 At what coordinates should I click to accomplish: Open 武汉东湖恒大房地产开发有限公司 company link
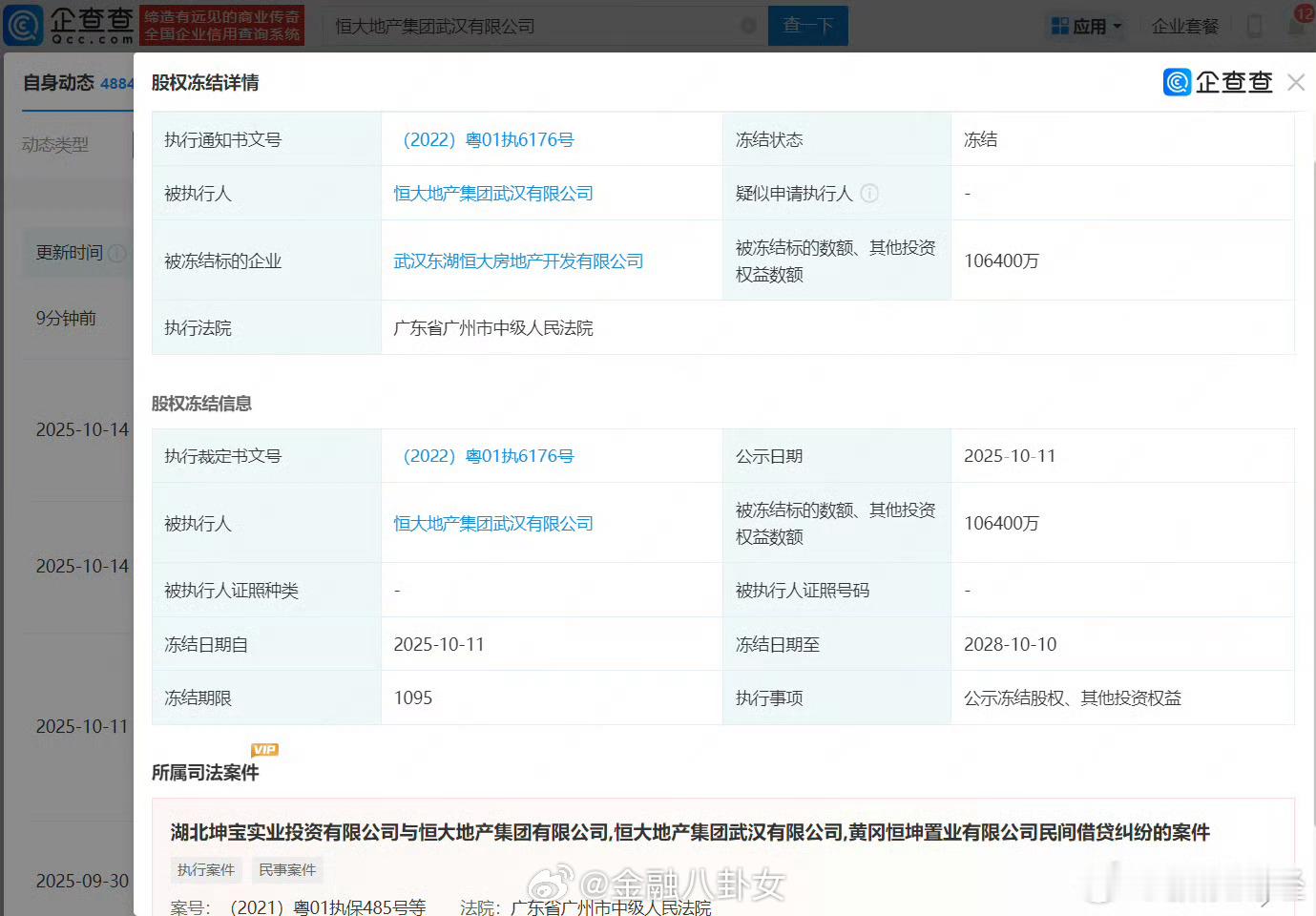pos(518,261)
